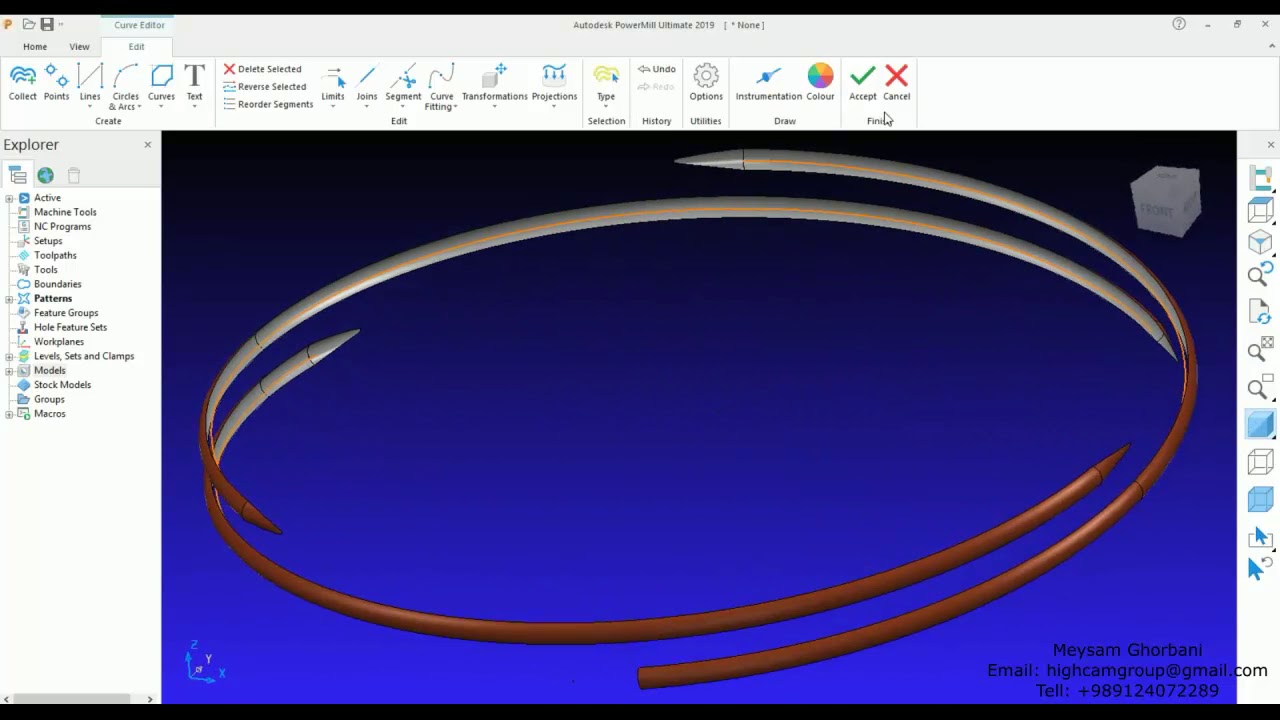Select Machine Tools in Explorer
This screenshot has width=1280, height=720.
click(x=65, y=212)
